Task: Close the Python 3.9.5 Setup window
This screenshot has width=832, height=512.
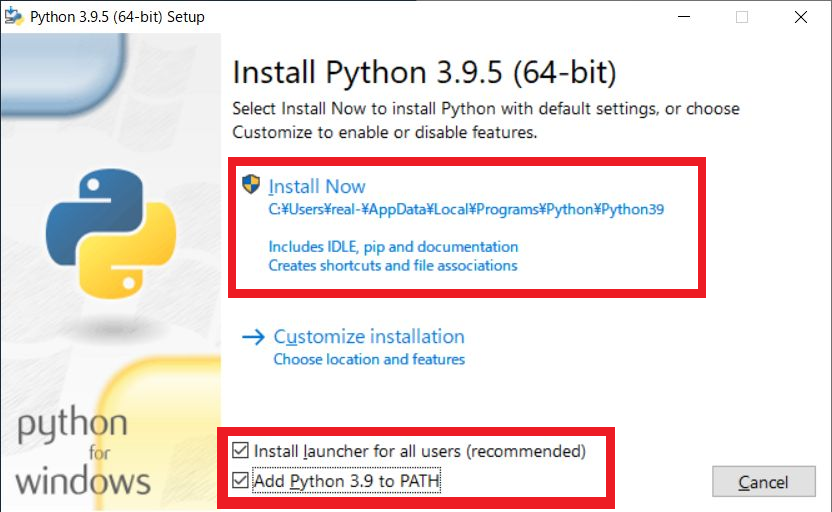Action: tap(801, 17)
